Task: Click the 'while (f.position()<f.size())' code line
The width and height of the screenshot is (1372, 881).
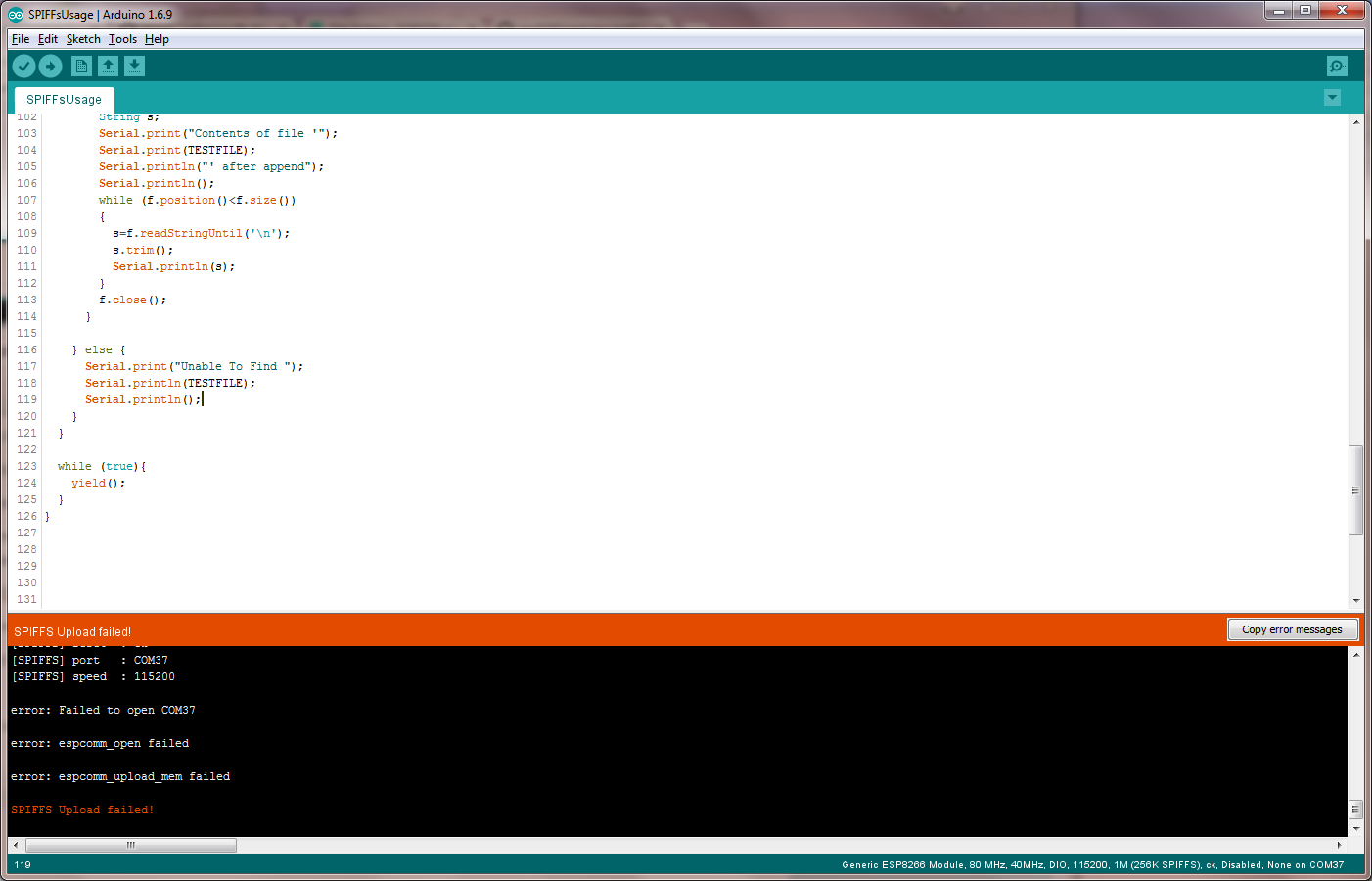Action: pos(197,200)
